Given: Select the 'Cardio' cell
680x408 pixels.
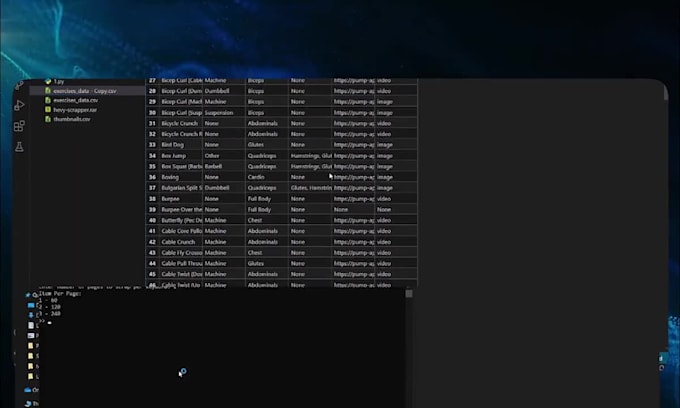Looking at the screenshot, I should [x=267, y=177].
